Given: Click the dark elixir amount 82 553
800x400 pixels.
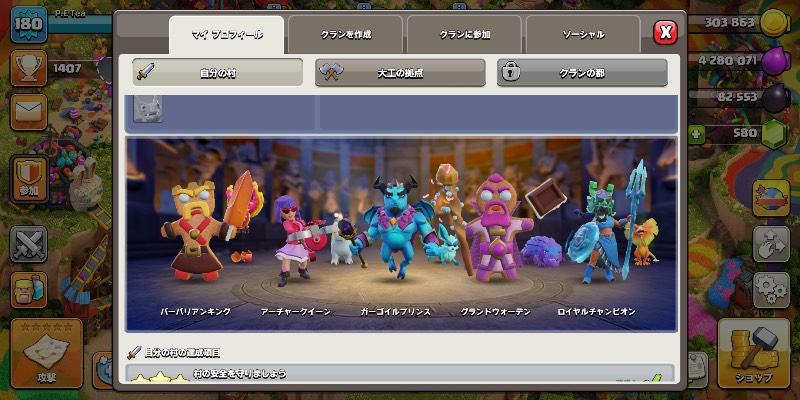Looking at the screenshot, I should coord(737,97).
